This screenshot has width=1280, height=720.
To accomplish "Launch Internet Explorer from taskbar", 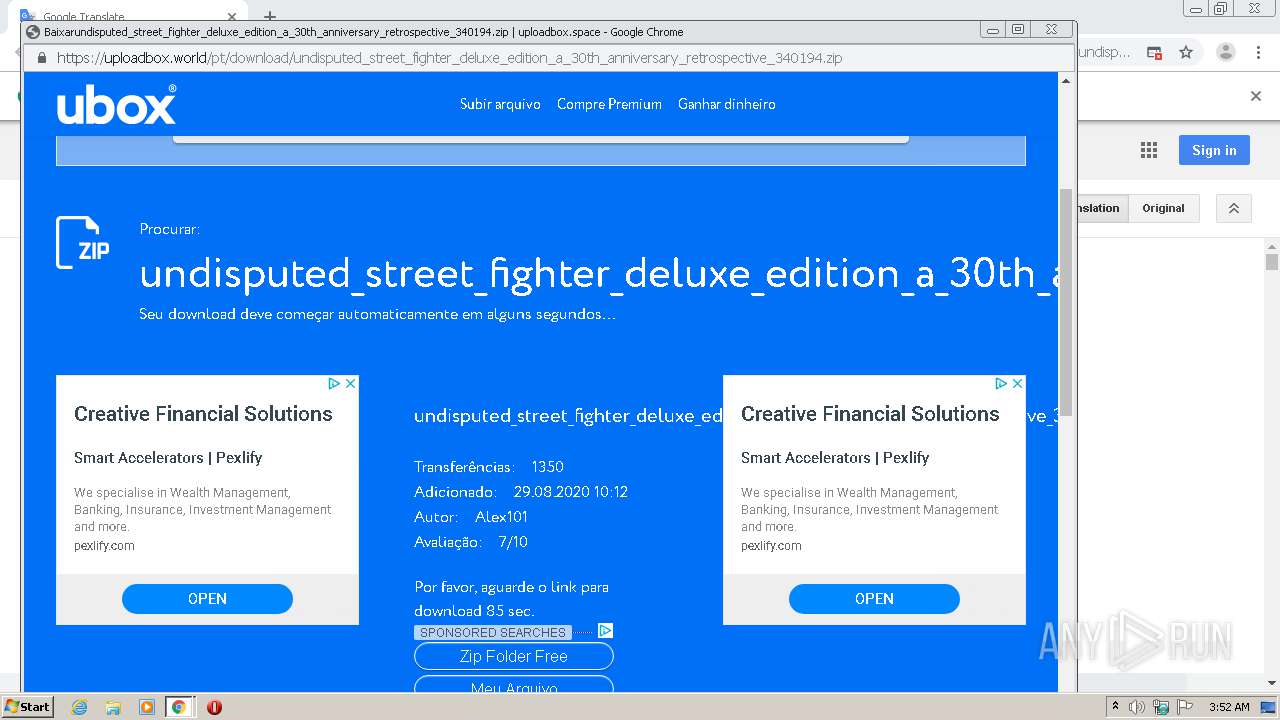I will [80, 707].
